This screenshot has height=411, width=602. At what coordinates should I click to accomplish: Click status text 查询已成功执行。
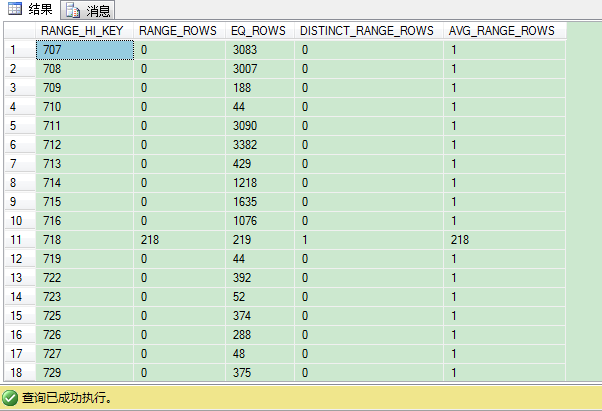pos(67,398)
